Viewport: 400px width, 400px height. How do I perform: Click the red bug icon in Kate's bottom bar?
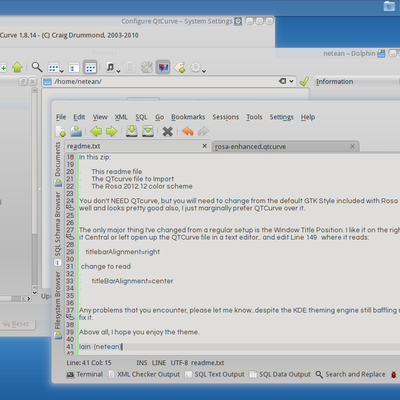point(394,374)
